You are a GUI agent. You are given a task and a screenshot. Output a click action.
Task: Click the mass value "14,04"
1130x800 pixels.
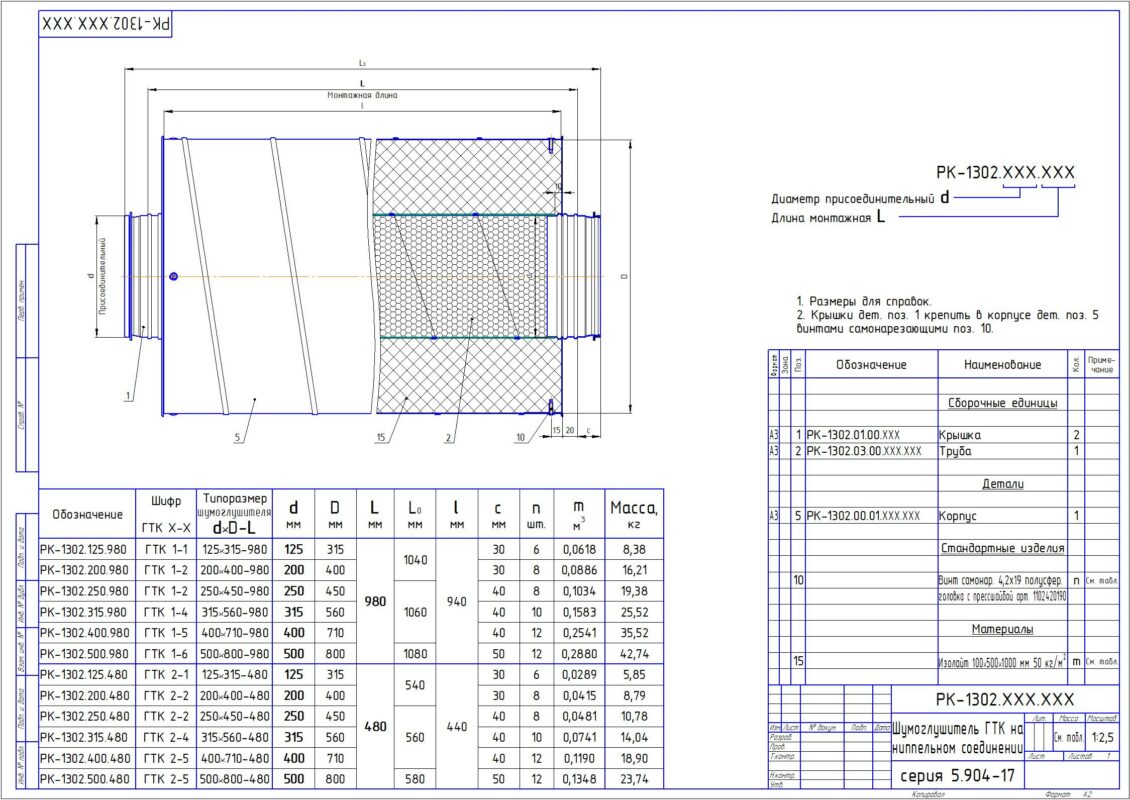(x=633, y=737)
